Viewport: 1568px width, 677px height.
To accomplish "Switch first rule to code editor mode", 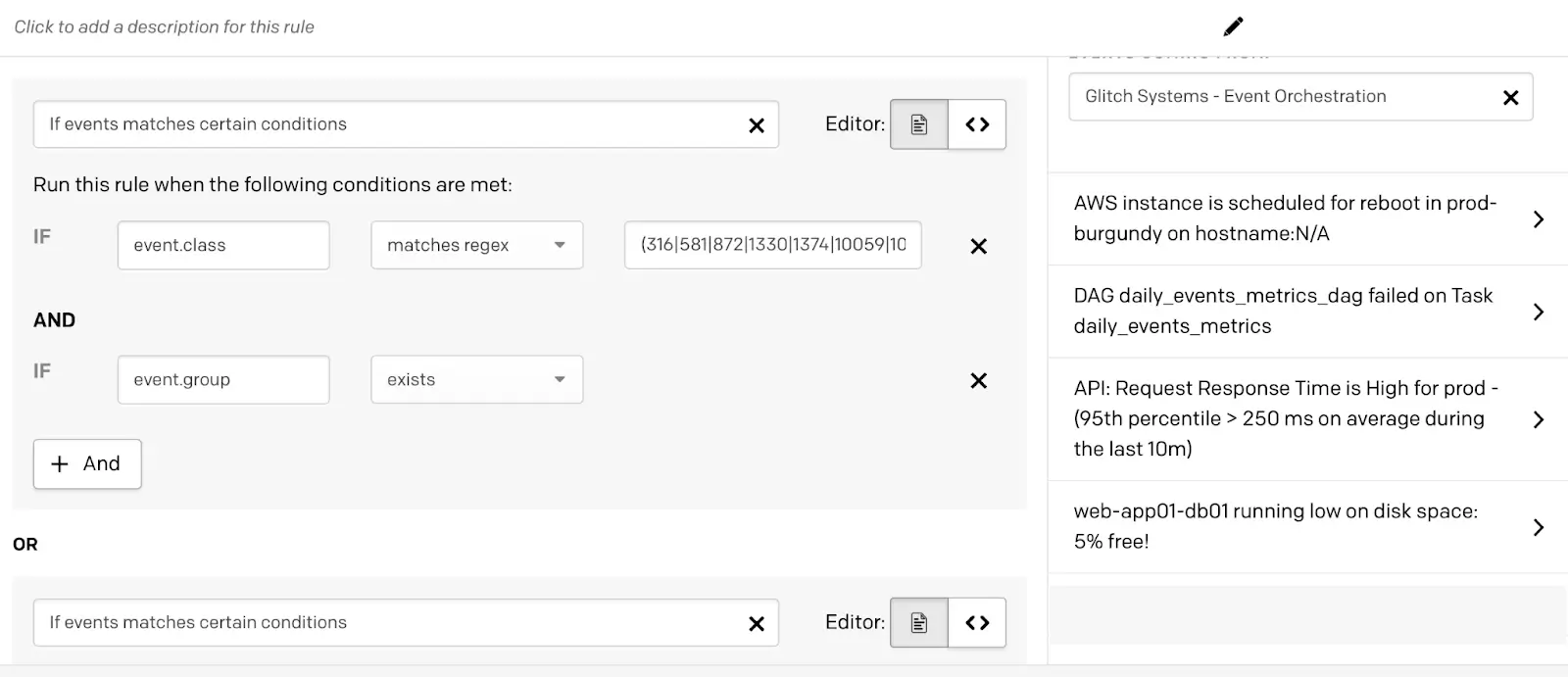I will (977, 124).
